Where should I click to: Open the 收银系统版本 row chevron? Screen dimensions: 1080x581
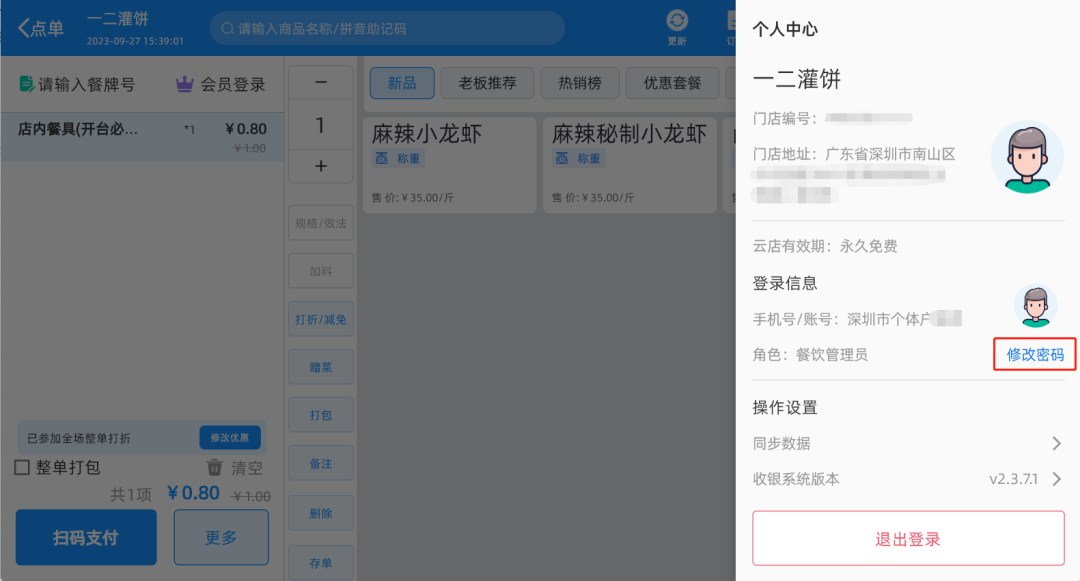point(1056,479)
